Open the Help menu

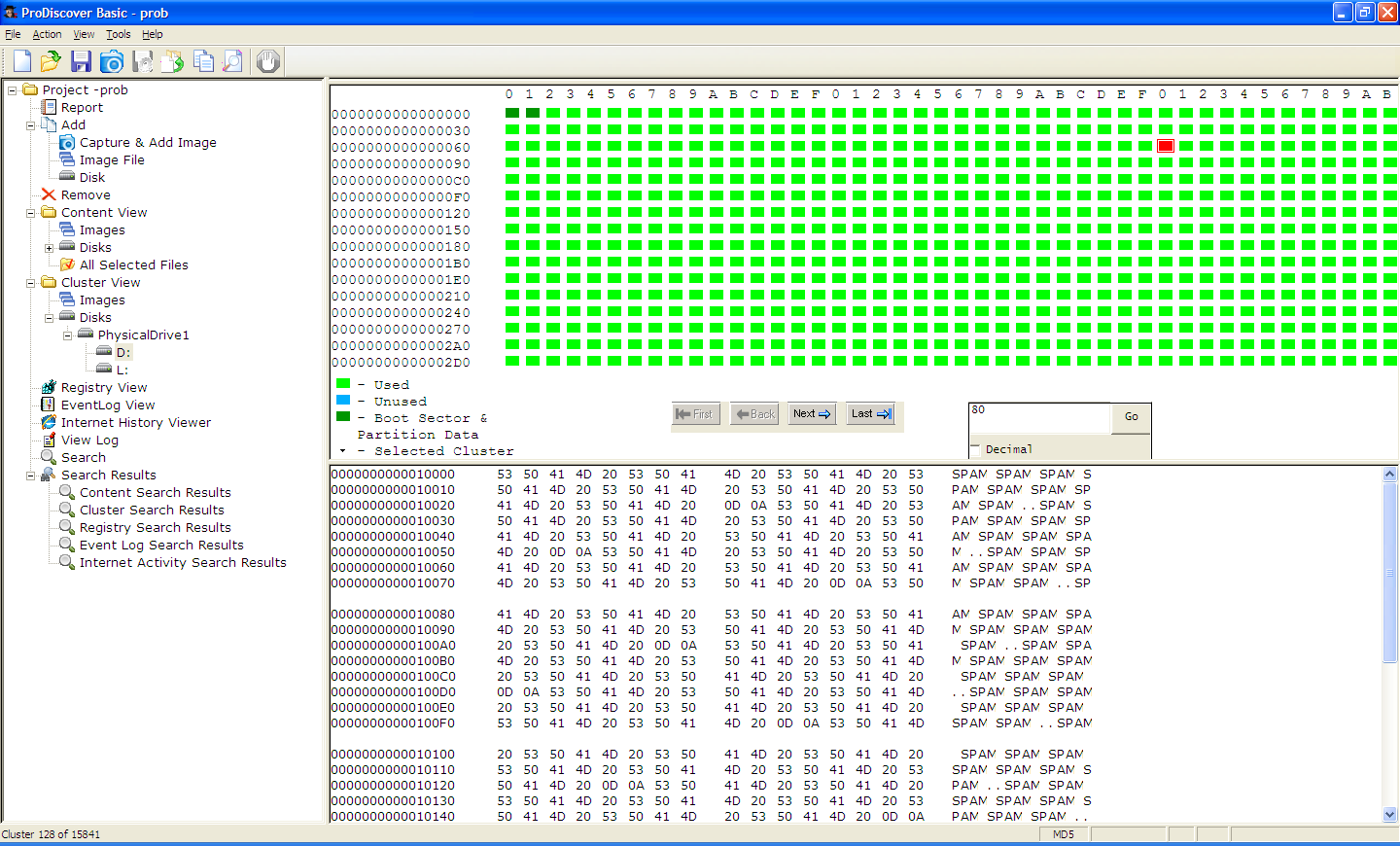click(x=153, y=34)
